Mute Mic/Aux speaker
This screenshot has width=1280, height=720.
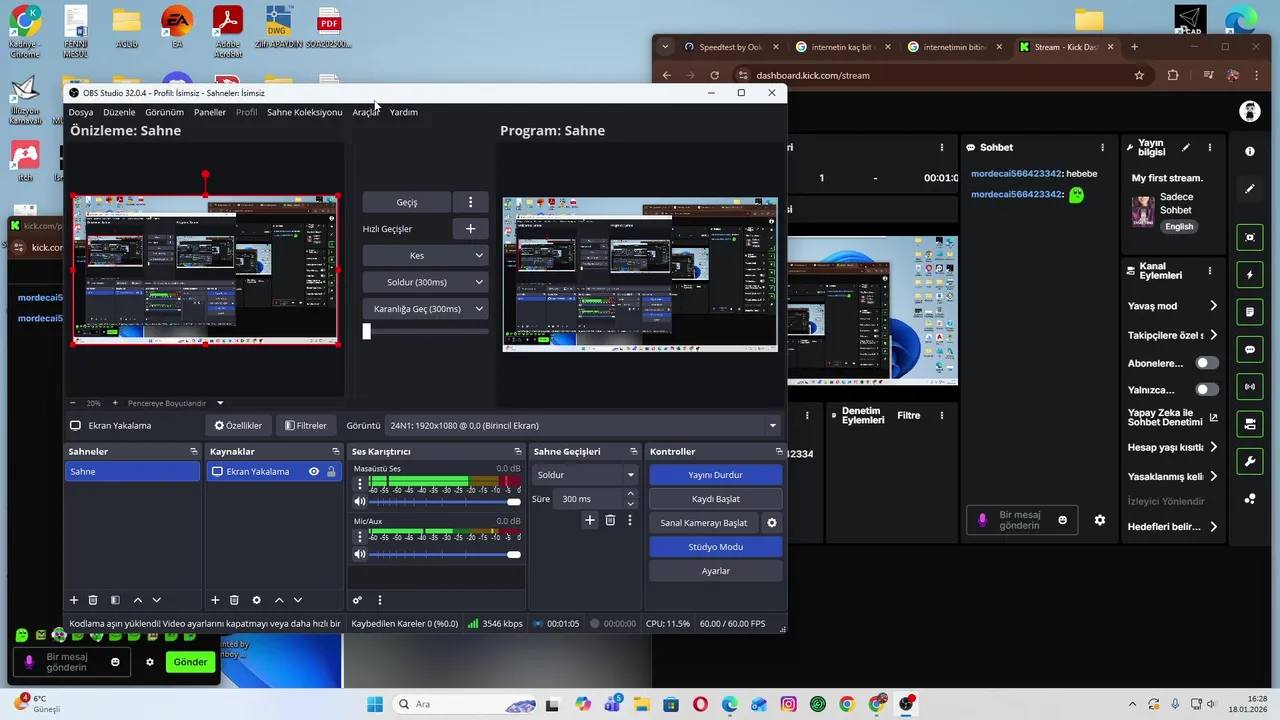360,554
